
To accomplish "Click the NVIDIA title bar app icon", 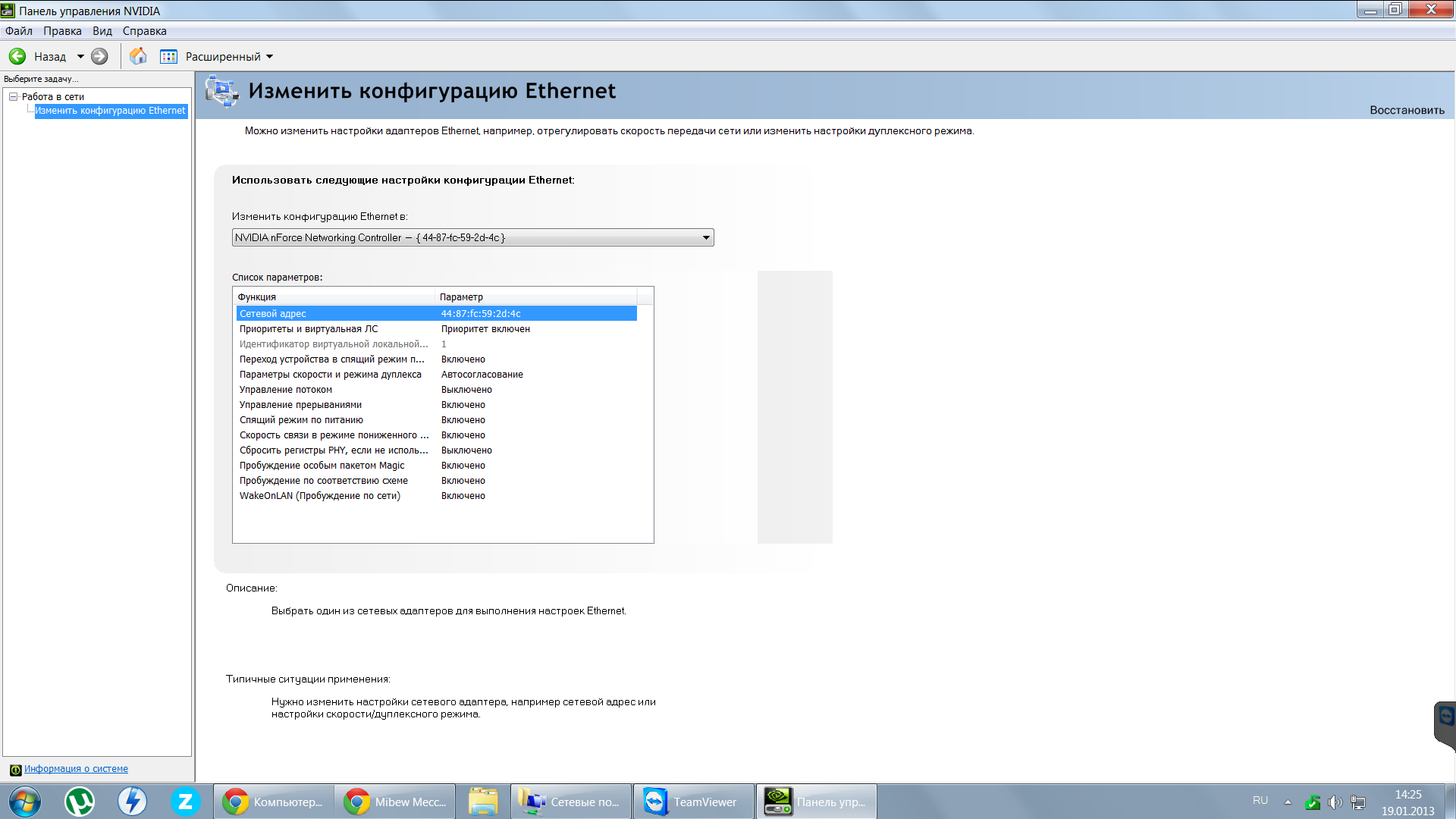I will tap(8, 11).
